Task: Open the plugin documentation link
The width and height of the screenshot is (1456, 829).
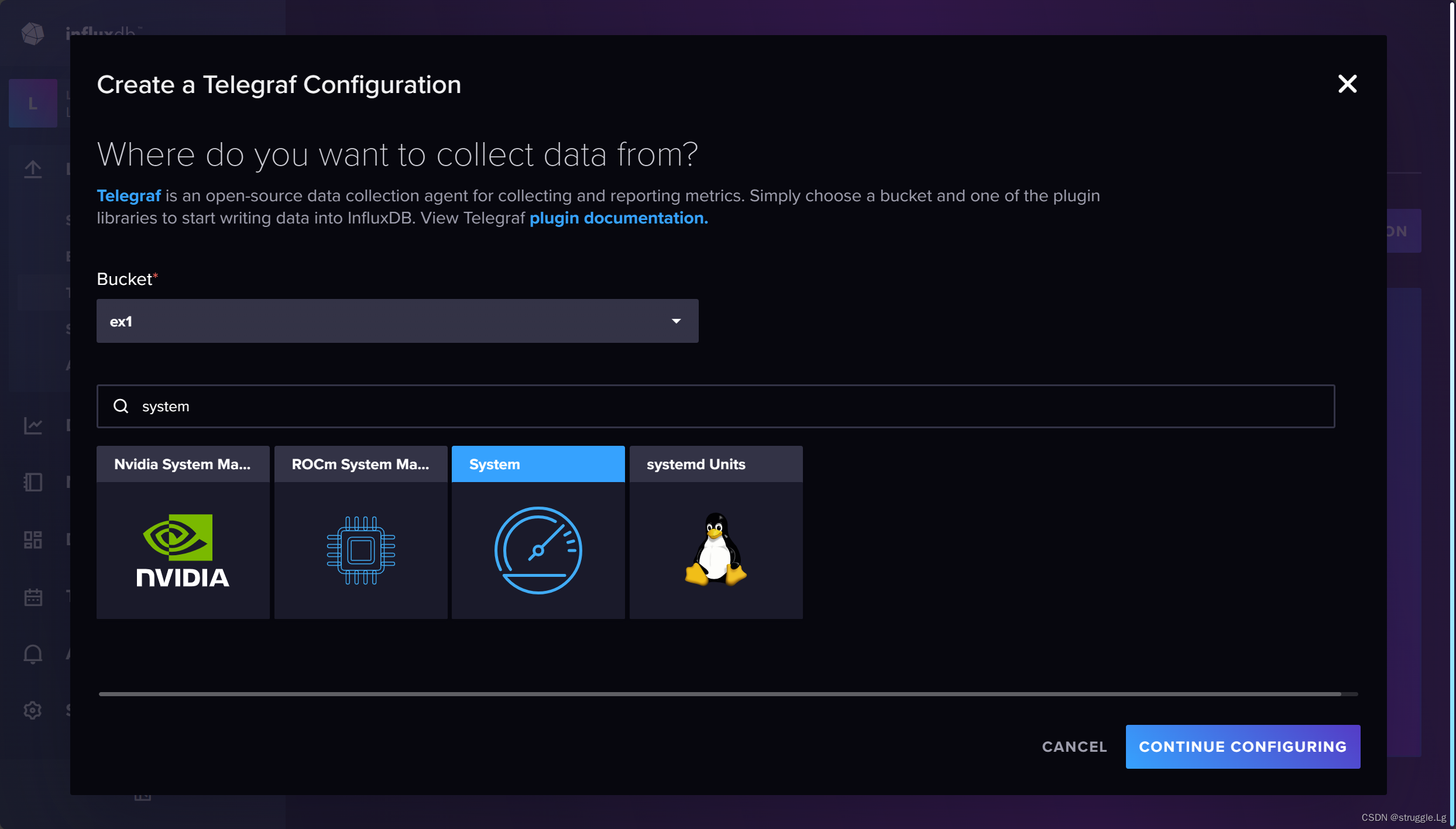Action: 619,218
